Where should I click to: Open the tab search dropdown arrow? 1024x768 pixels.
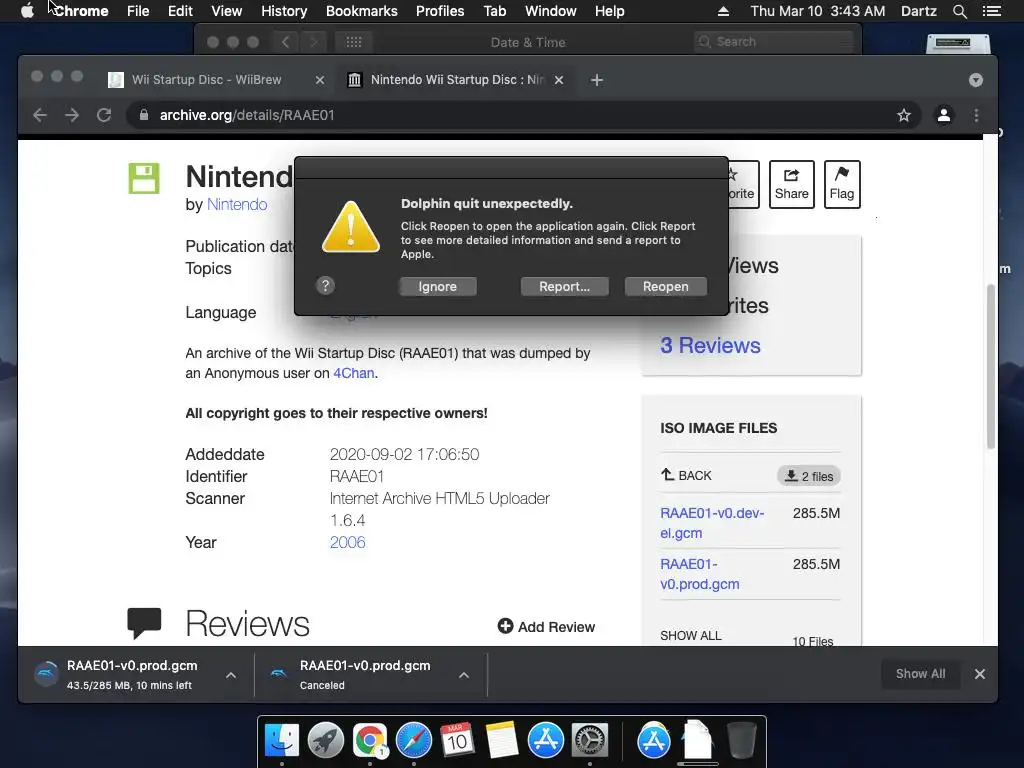click(x=976, y=80)
